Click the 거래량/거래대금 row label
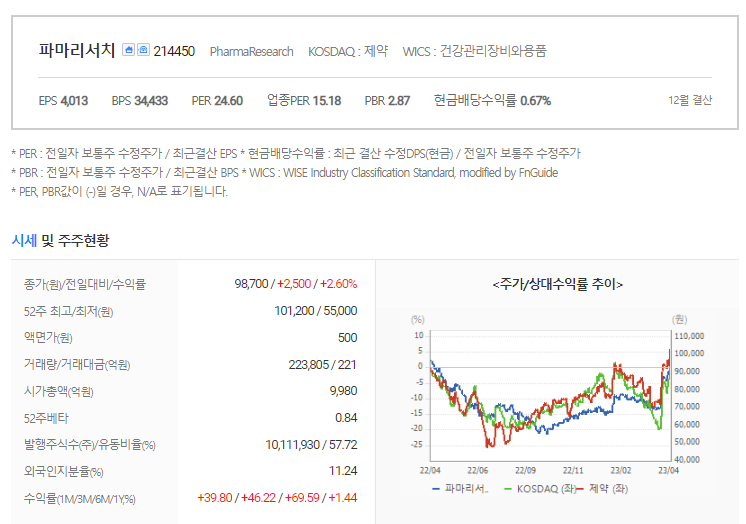This screenshot has height=524, width=746. click(77, 365)
